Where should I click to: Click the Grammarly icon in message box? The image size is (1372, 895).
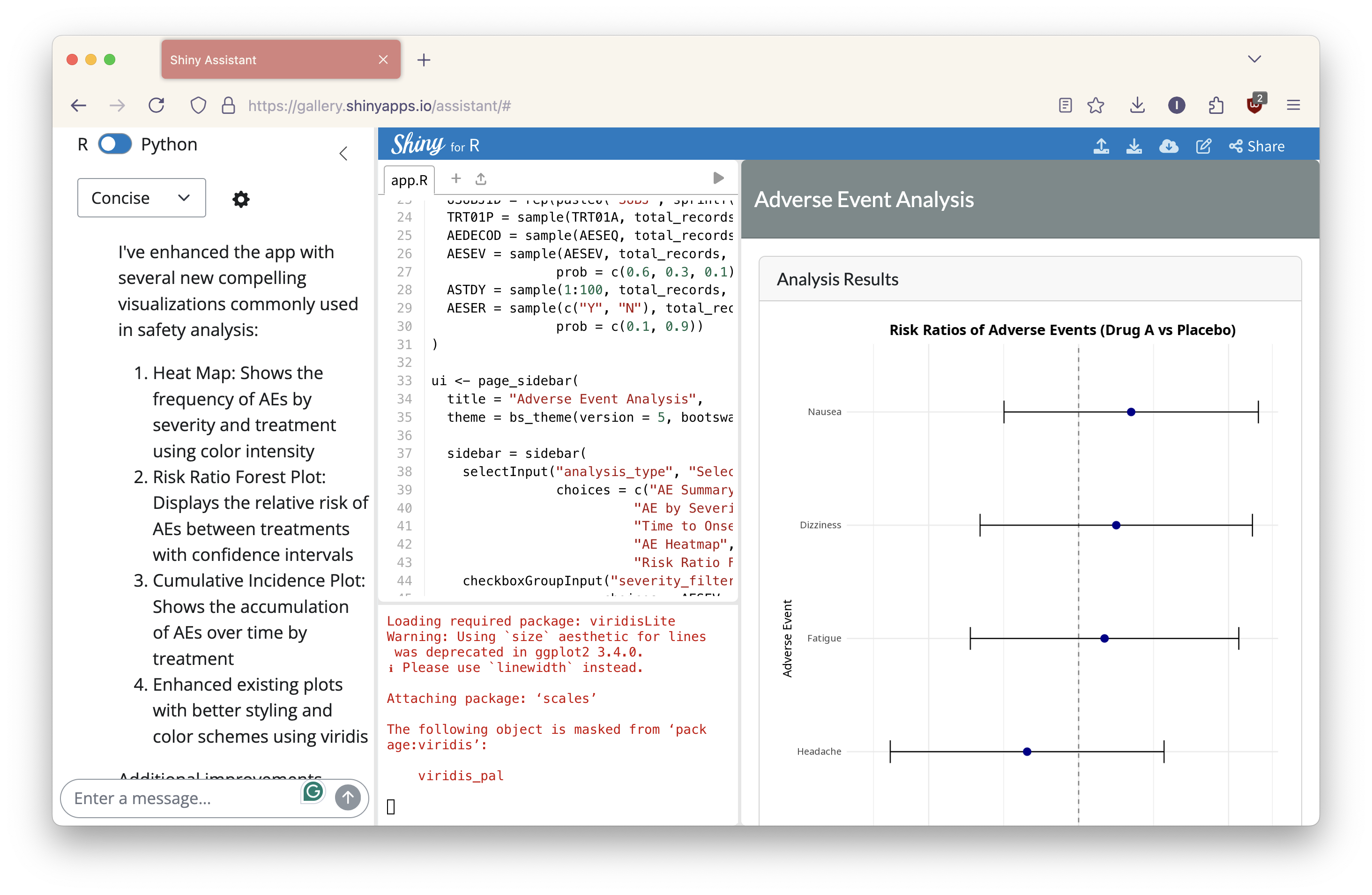[313, 792]
